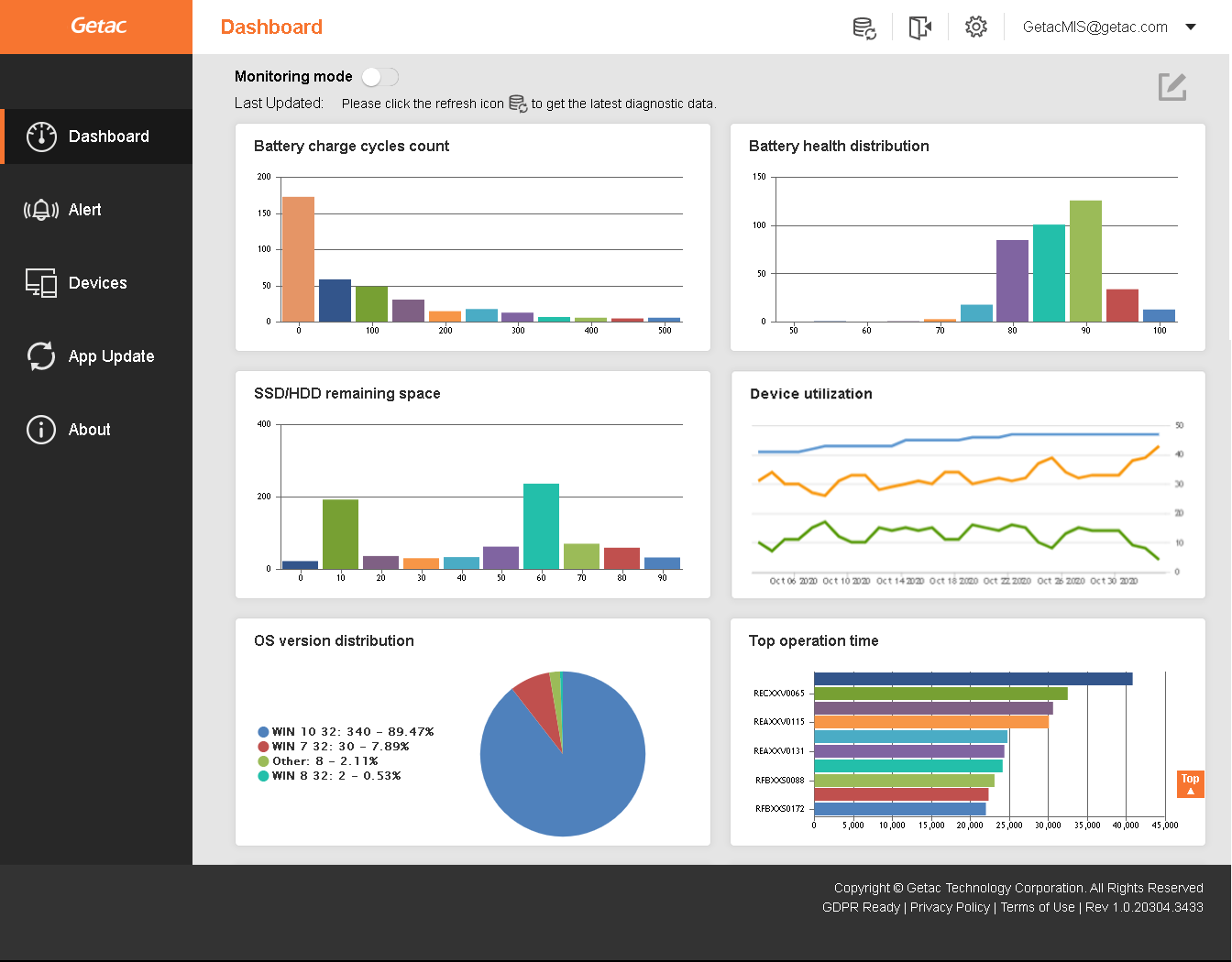Click the Top operation time title
Viewport: 1232px width, 962px height.
point(814,640)
